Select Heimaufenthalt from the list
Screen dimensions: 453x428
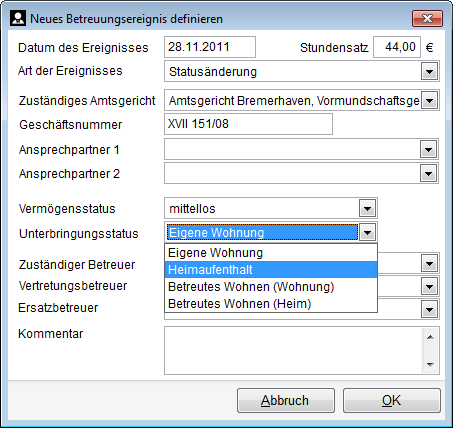271,270
